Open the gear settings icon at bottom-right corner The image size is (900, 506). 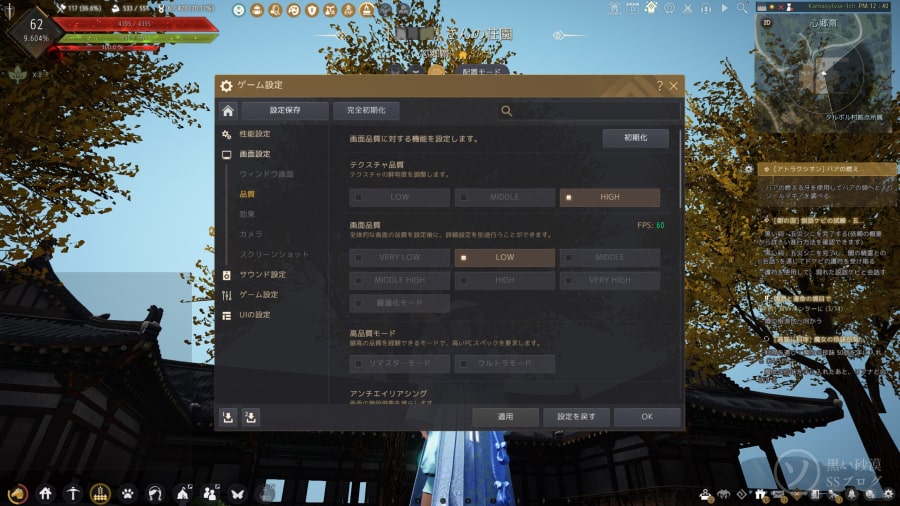click(889, 494)
